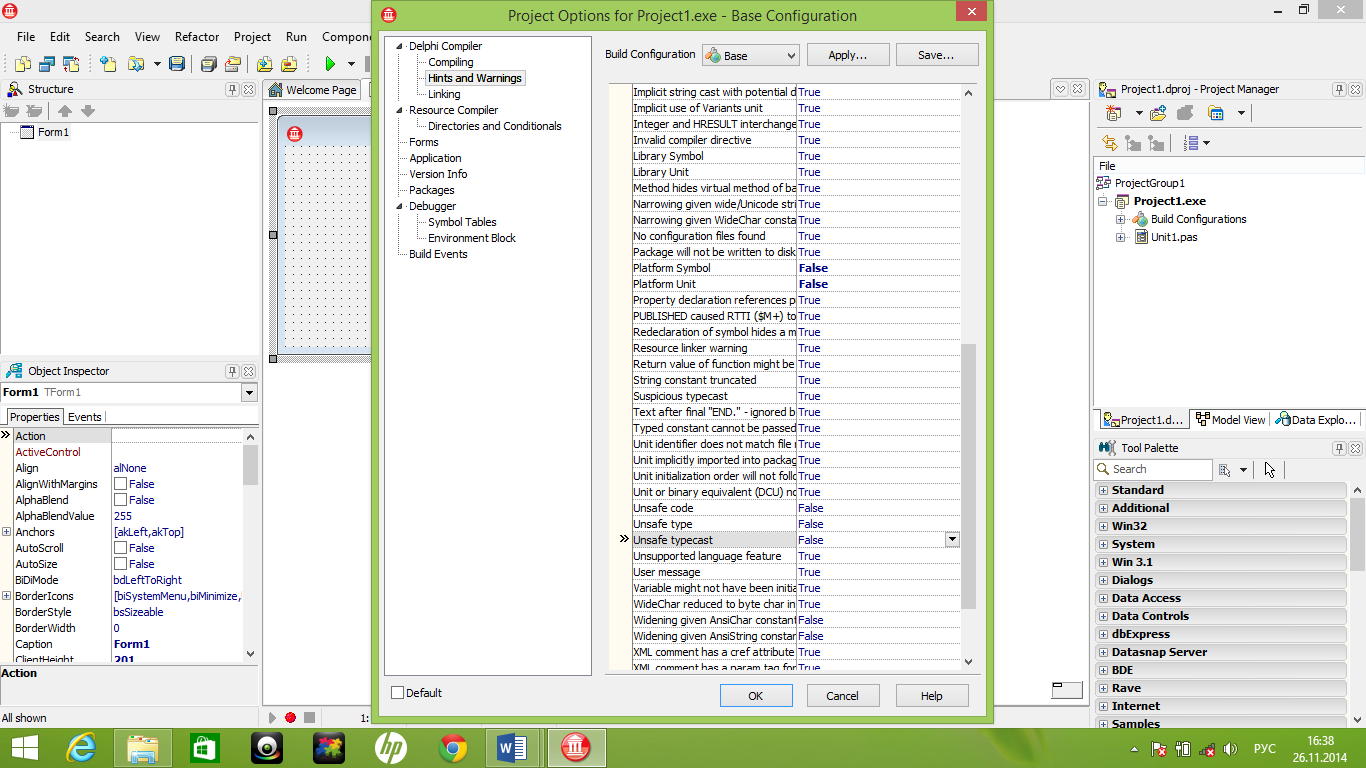This screenshot has width=1366, height=768.
Task: Toggle AutoScroll checkbox in Object Inspector
Action: tap(120, 548)
